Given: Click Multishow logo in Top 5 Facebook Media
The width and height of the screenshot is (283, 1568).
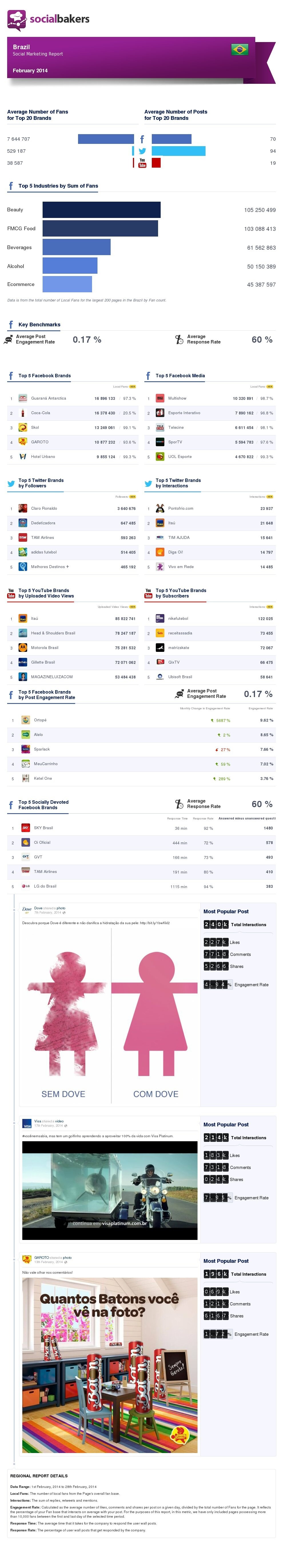Looking at the screenshot, I should tap(160, 398).
